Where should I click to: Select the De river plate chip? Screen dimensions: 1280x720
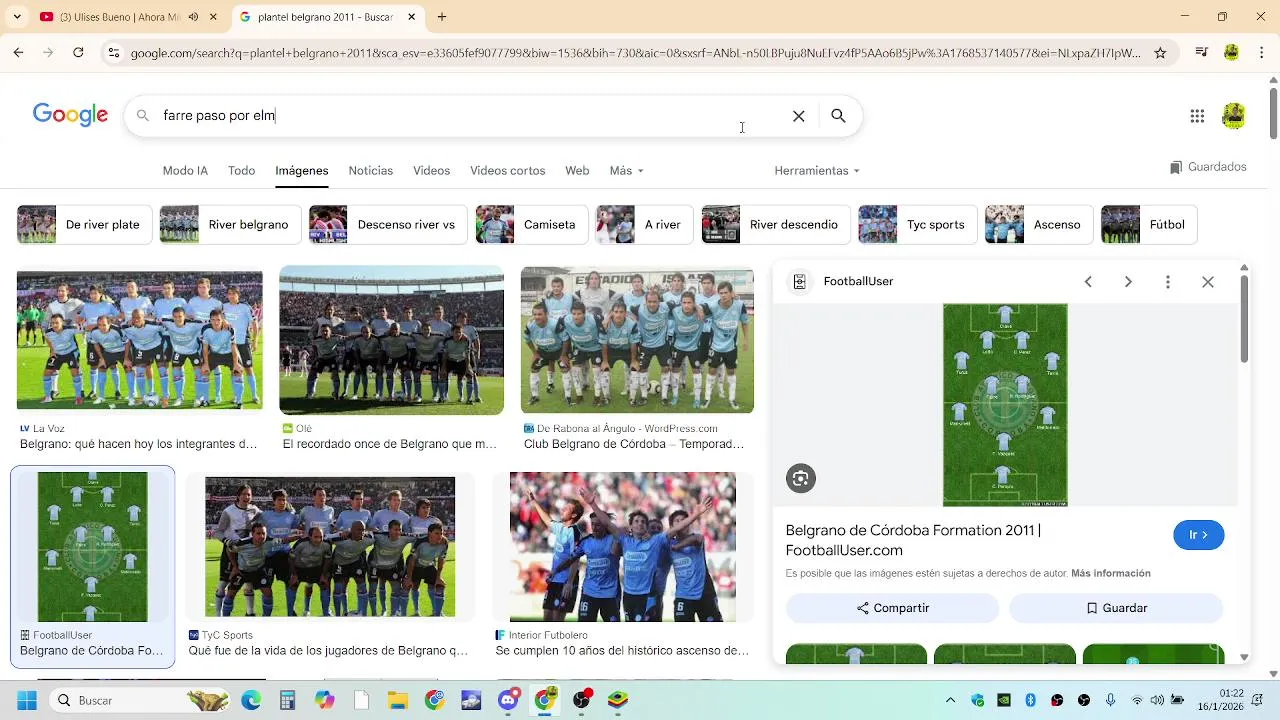pyautogui.click(x=84, y=225)
